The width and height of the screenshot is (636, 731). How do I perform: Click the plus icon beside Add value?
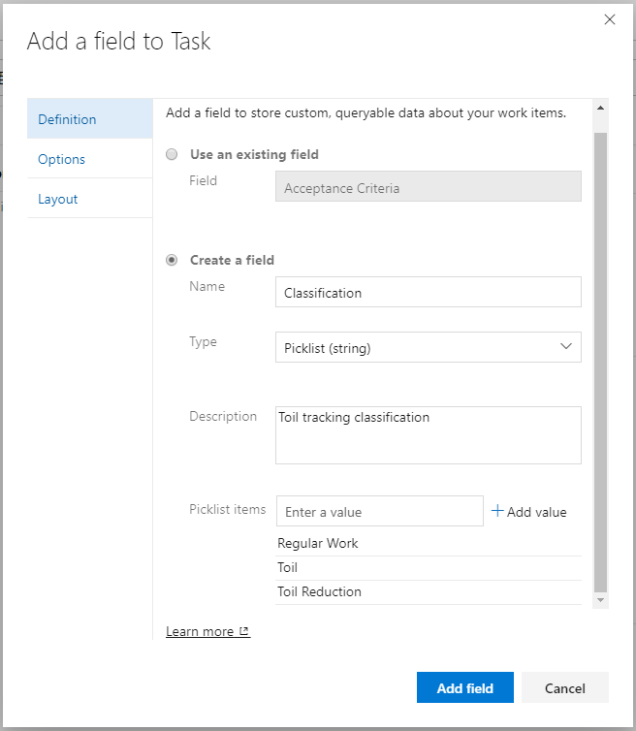pos(497,511)
